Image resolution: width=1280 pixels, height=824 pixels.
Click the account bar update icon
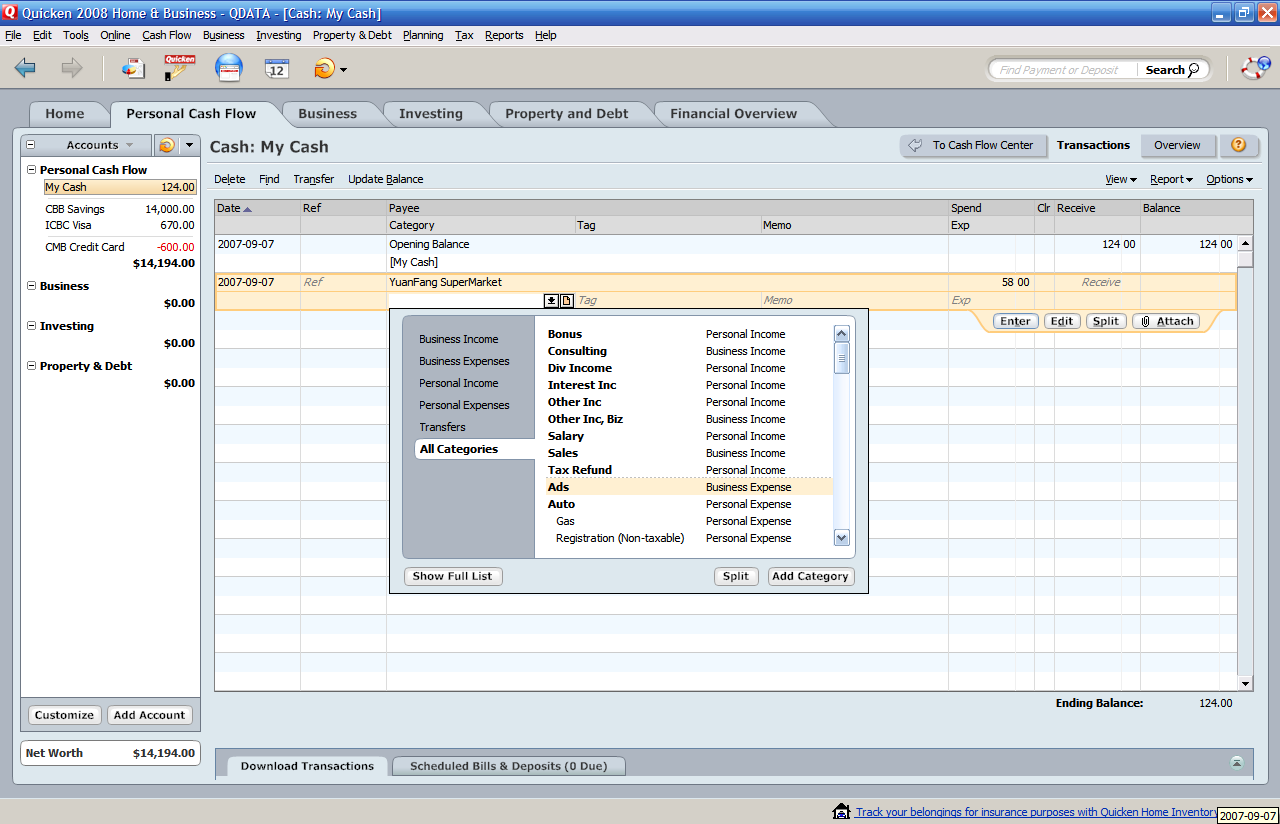[x=166, y=145]
